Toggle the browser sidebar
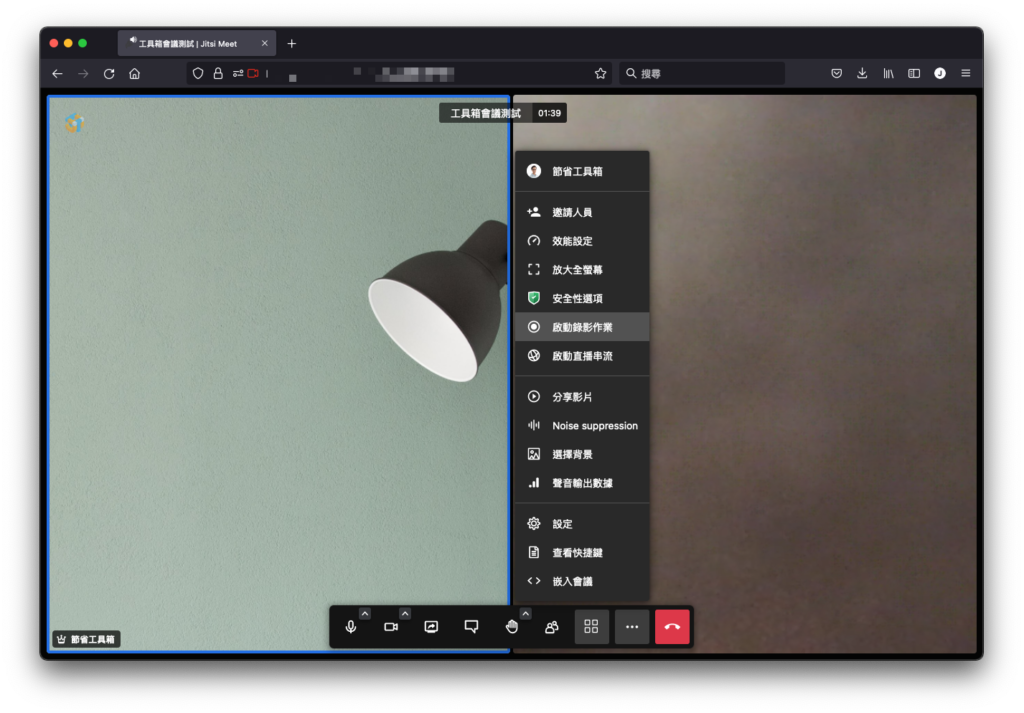 (914, 74)
